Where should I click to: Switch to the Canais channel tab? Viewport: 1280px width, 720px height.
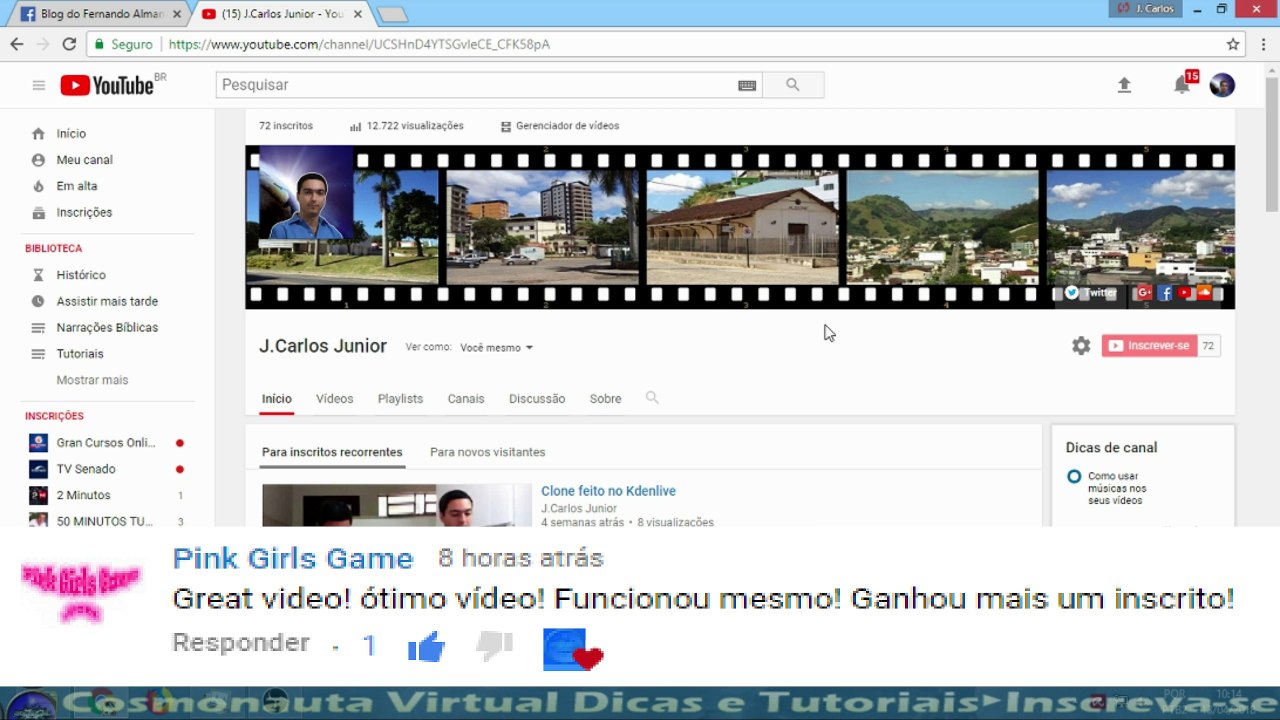tap(466, 399)
